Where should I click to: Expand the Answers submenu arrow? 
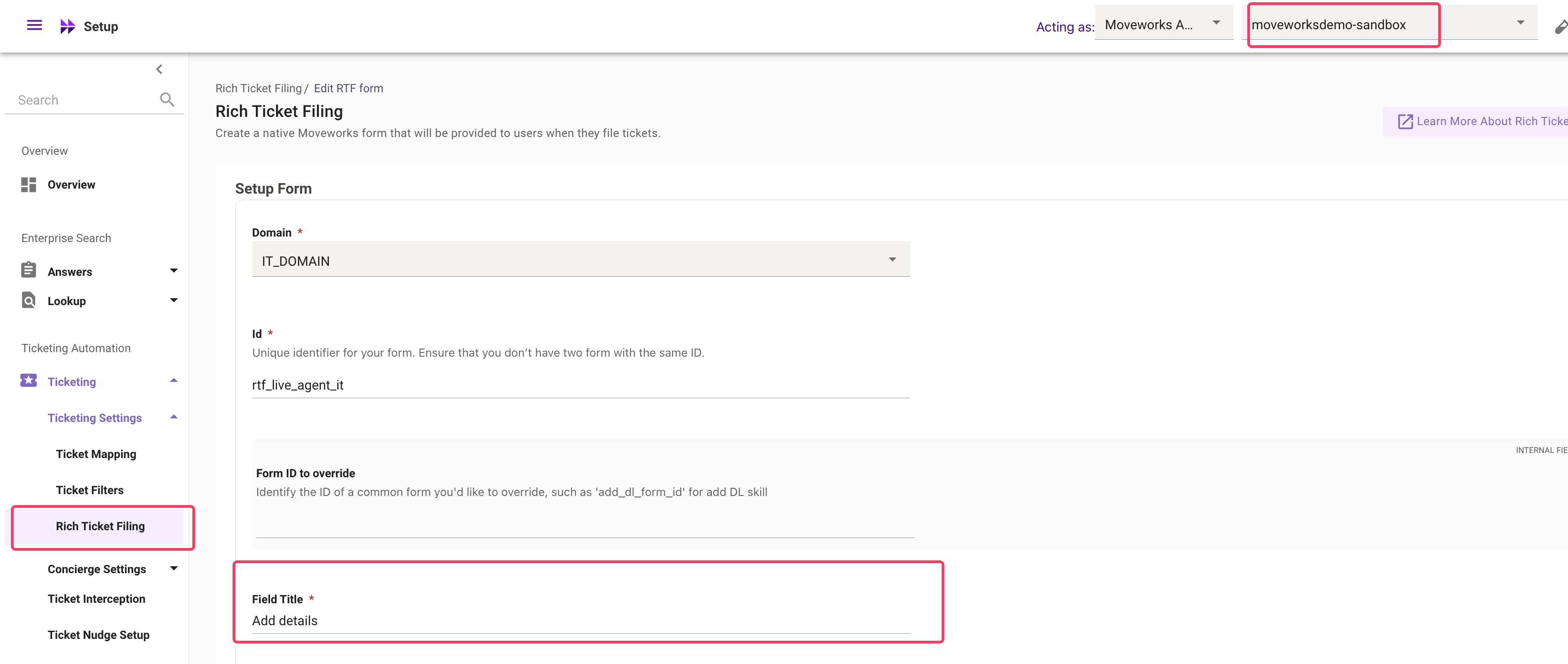tap(174, 271)
